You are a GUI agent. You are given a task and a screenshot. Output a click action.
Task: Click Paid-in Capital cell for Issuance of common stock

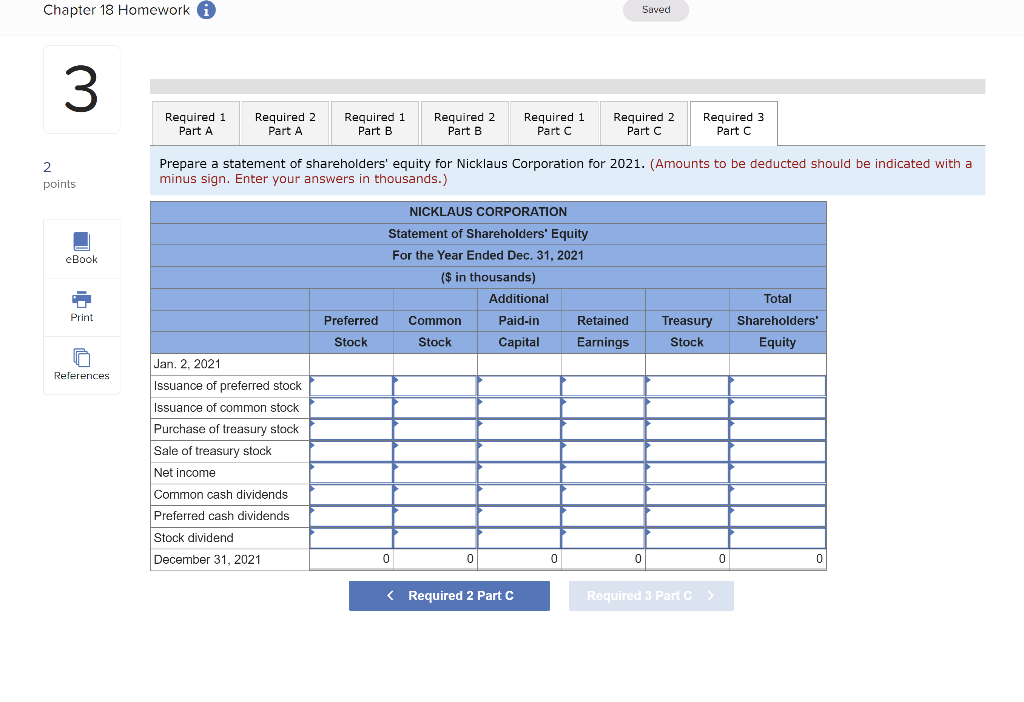pyautogui.click(x=519, y=407)
